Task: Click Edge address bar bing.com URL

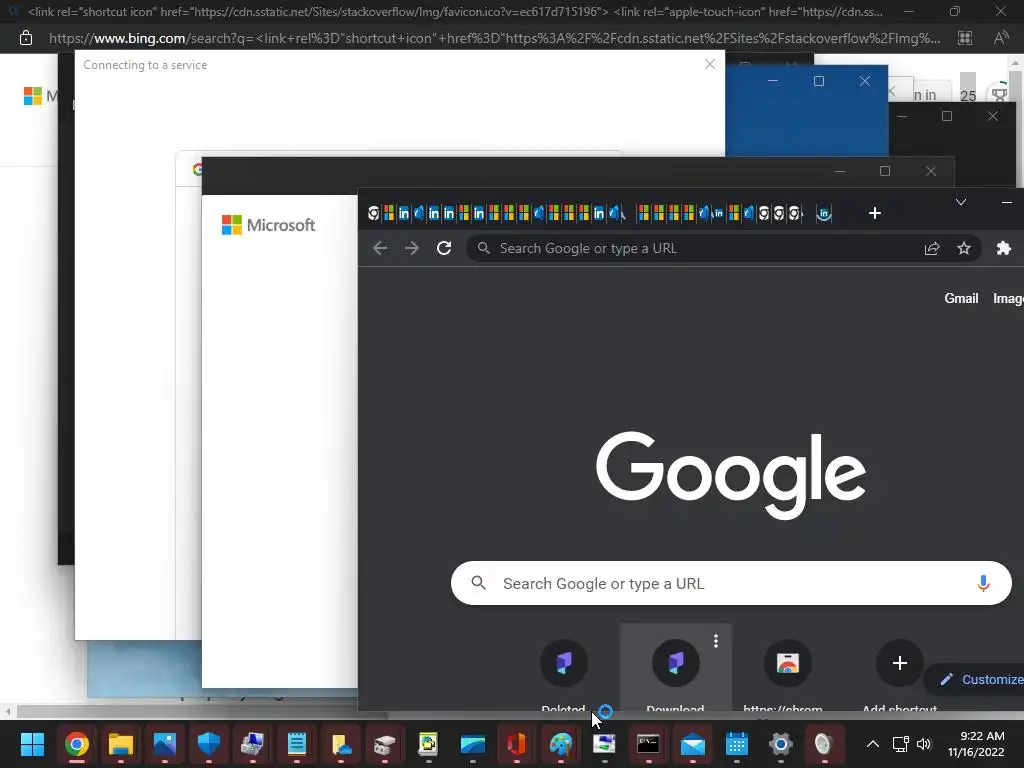Action: (x=494, y=38)
